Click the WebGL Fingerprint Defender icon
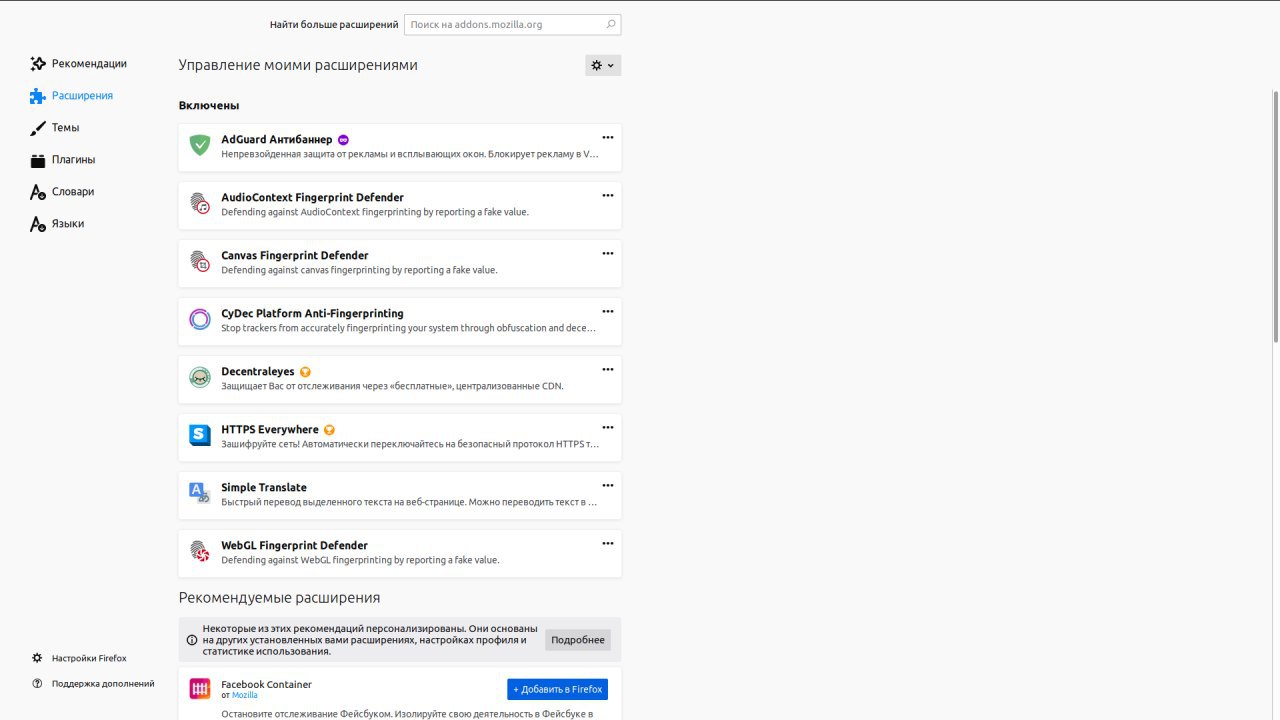Image resolution: width=1280 pixels, height=720 pixels. pos(200,551)
